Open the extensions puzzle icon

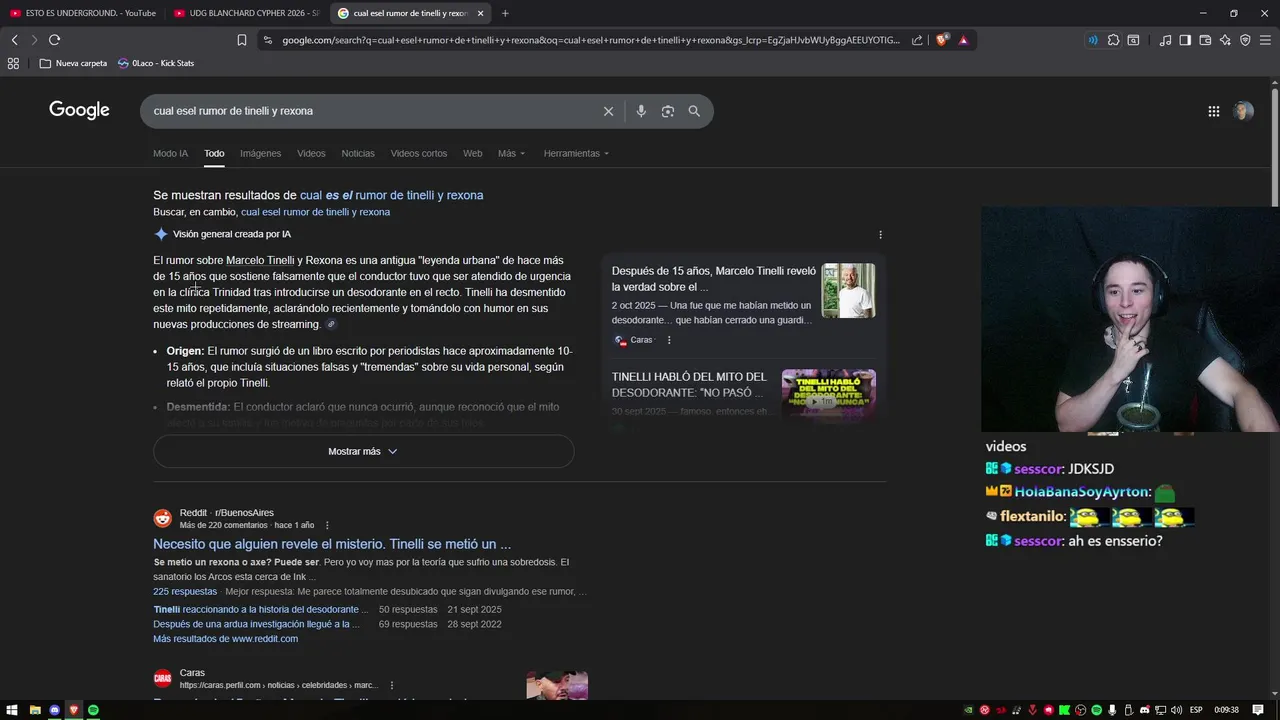[1113, 40]
